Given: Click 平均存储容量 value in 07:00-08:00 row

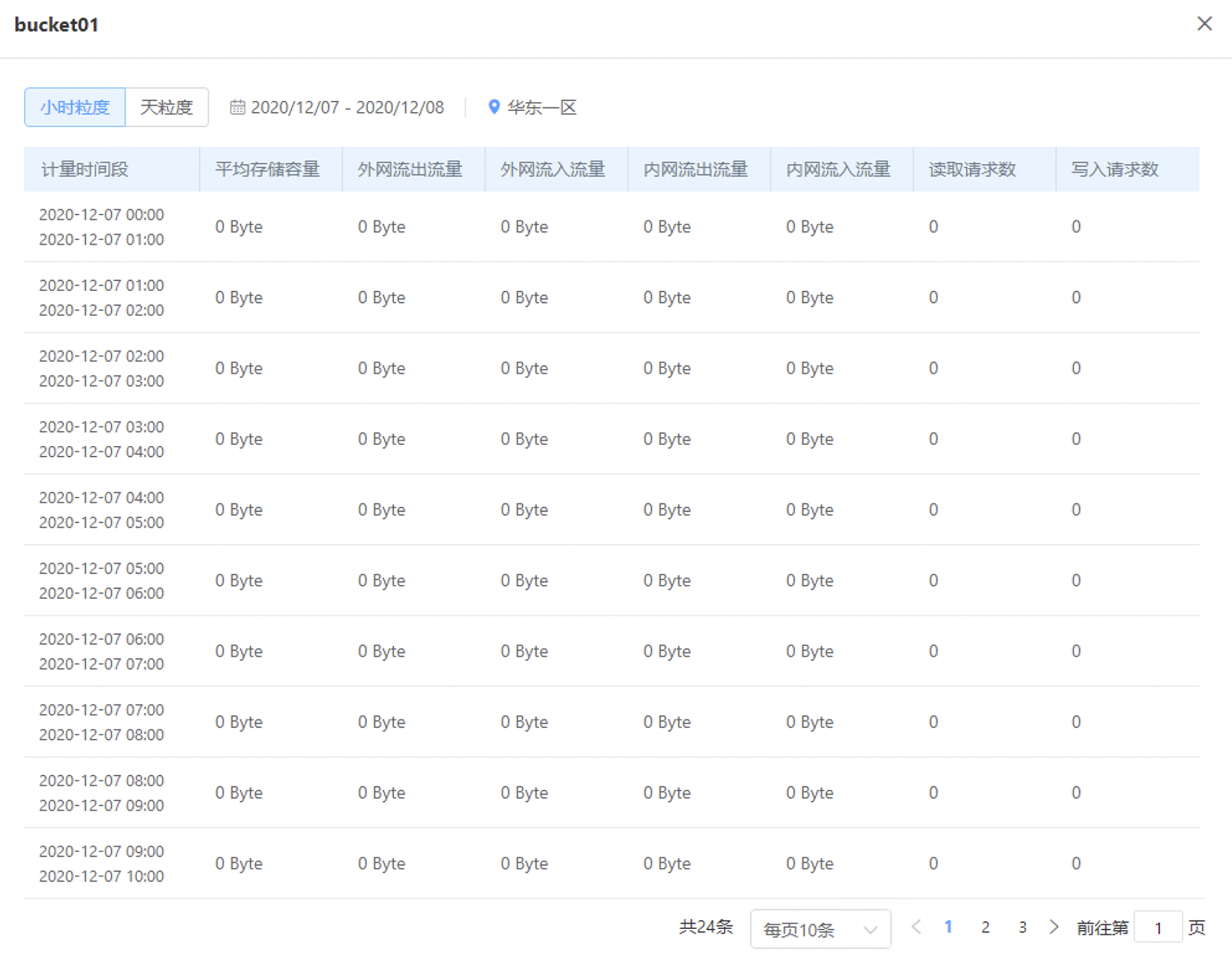Looking at the screenshot, I should tap(239, 722).
